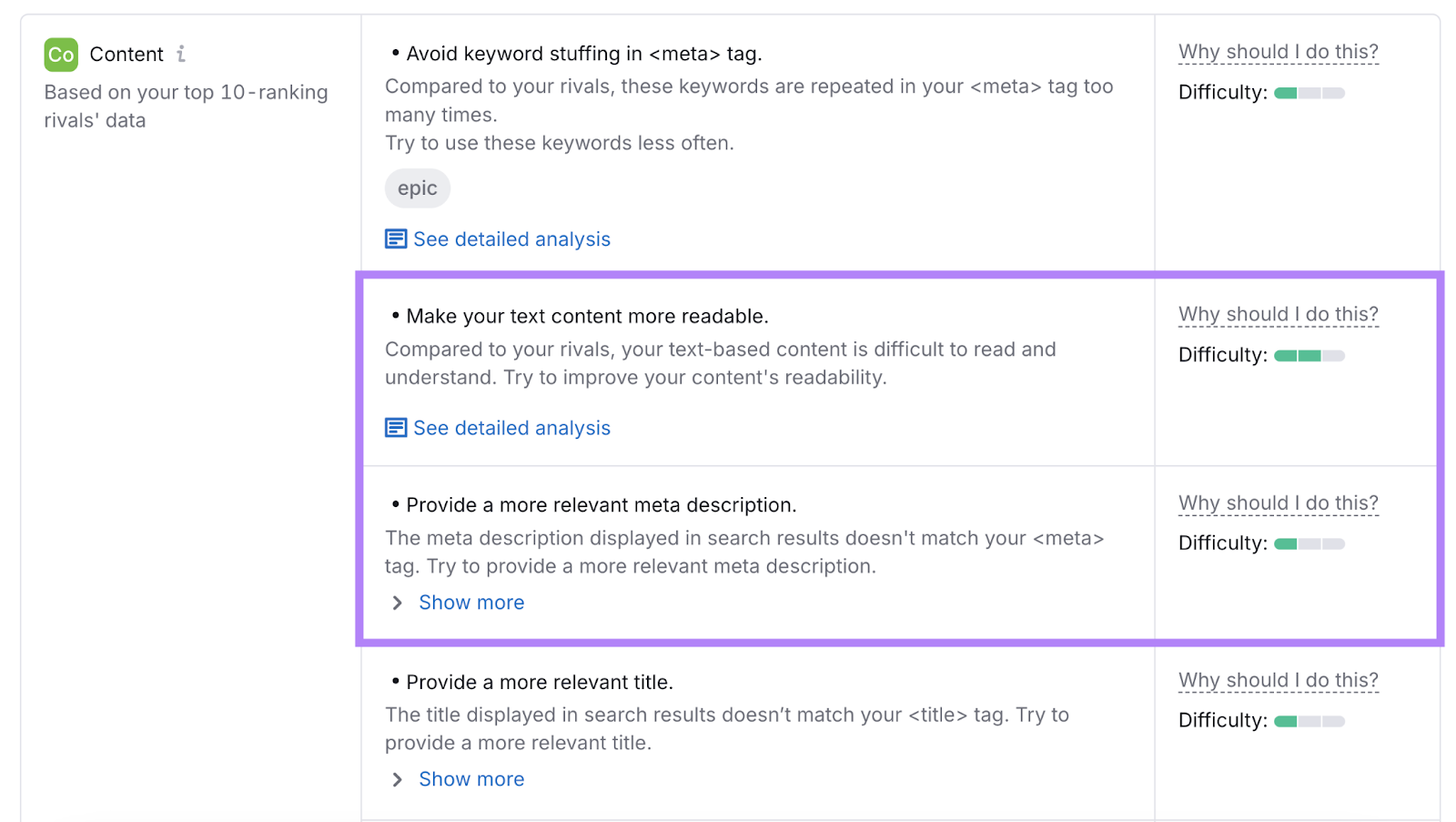Click the difficulty bar for keyword stuffing
1456x822 pixels.
[x=1309, y=92]
